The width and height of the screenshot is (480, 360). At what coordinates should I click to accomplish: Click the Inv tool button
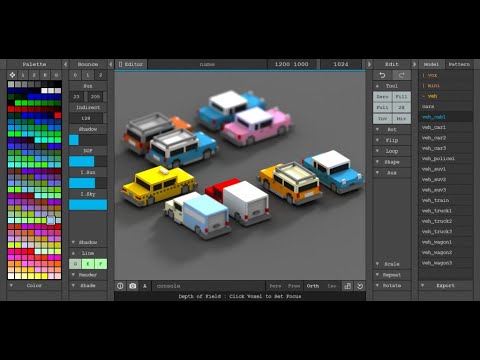[x=382, y=119]
